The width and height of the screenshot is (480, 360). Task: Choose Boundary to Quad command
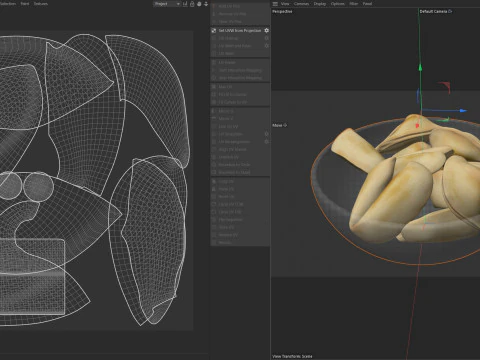pyautogui.click(x=240, y=172)
